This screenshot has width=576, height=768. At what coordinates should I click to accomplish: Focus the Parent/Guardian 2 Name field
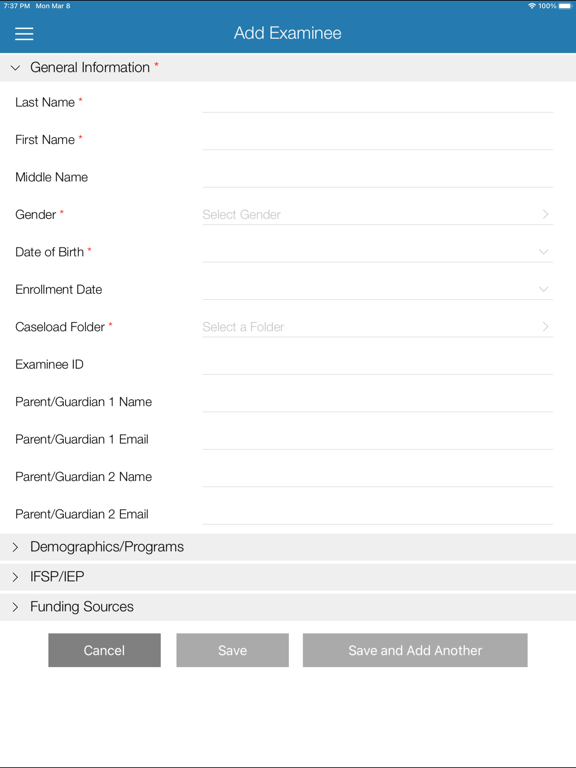[378, 477]
